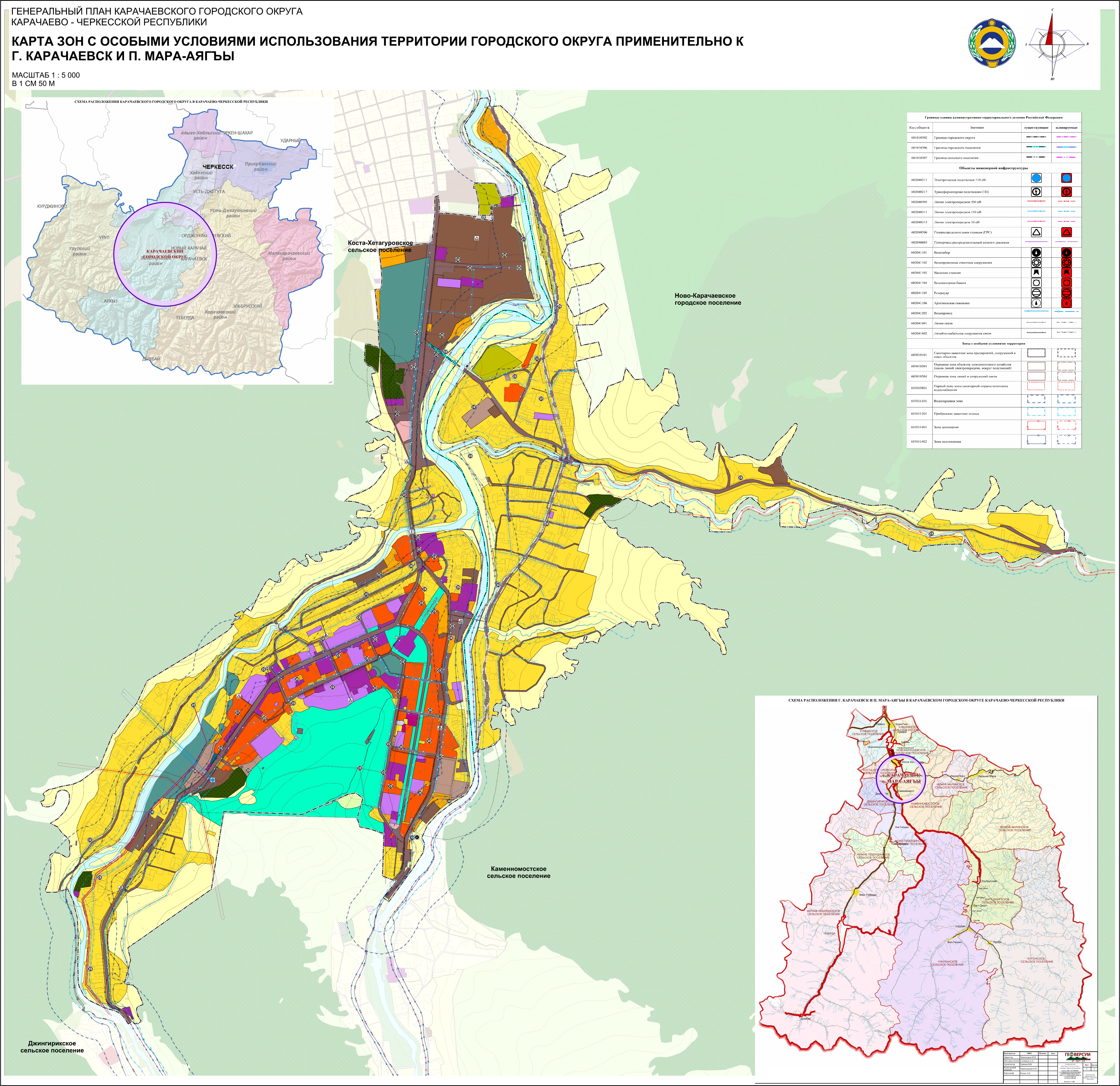The height and width of the screenshot is (1086, 1120).
Task: Click the Коста-Хетагуровское сельское поселение label
Action: [381, 246]
